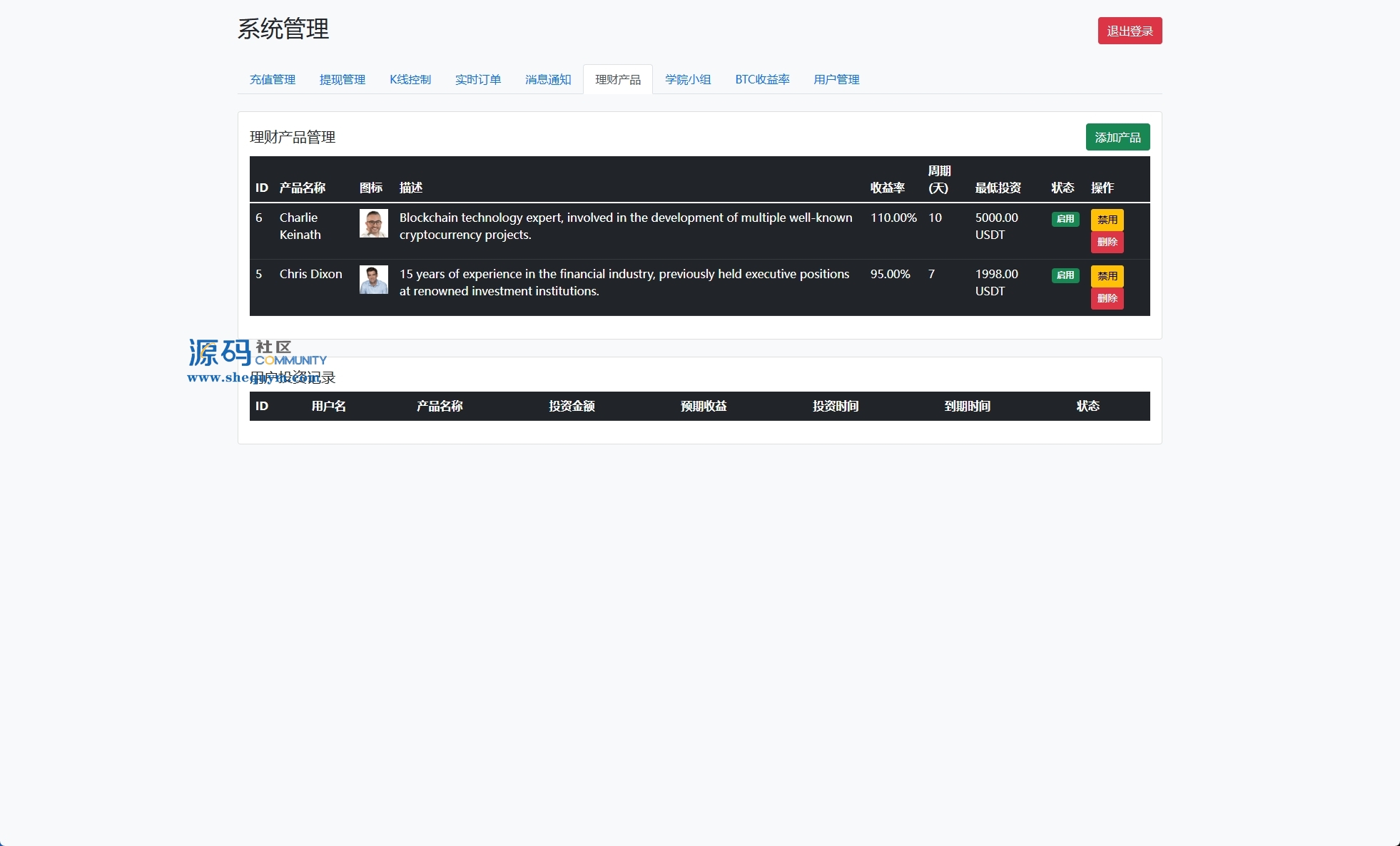Delete the Charlie Keinath product
The width and height of the screenshot is (1400, 846).
pyautogui.click(x=1107, y=242)
